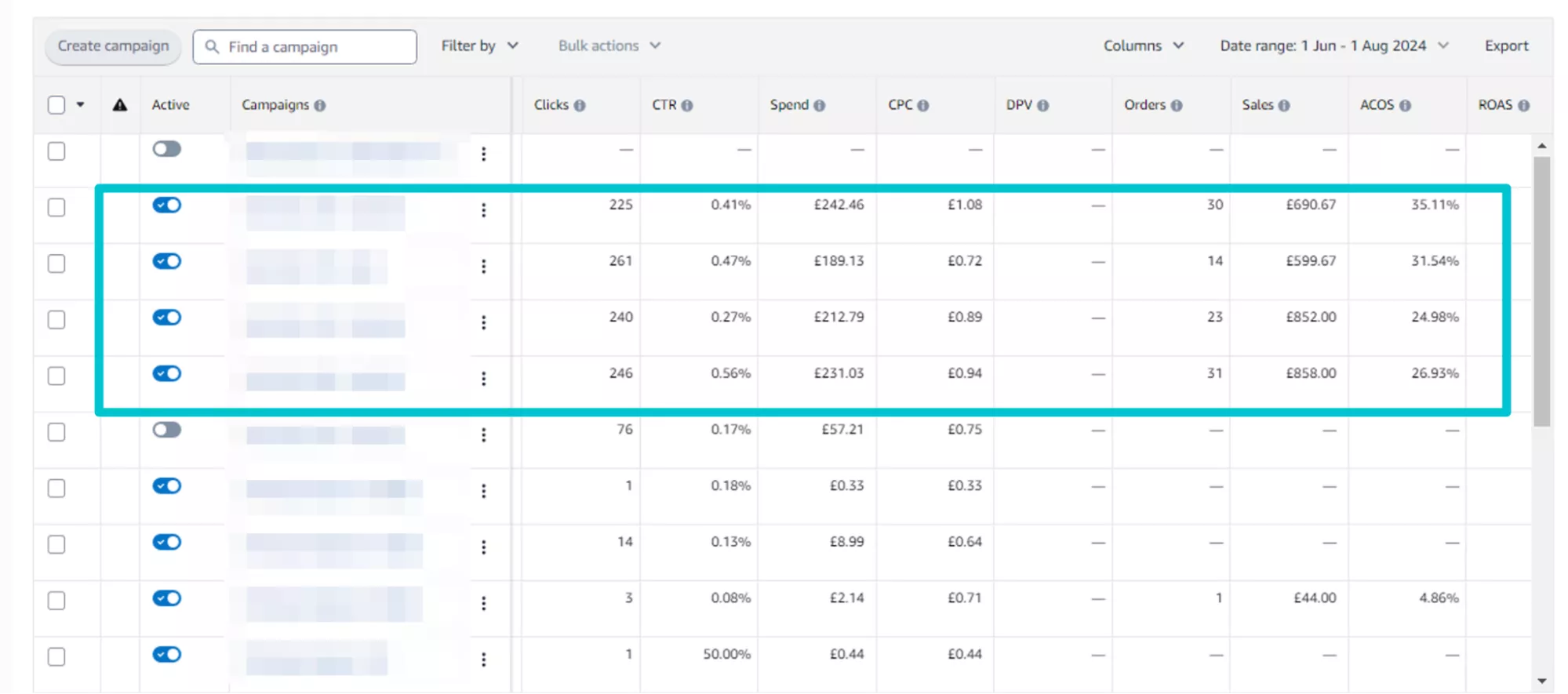Open the Bulk actions menu
This screenshot has height=694, width=1568.
[609, 46]
